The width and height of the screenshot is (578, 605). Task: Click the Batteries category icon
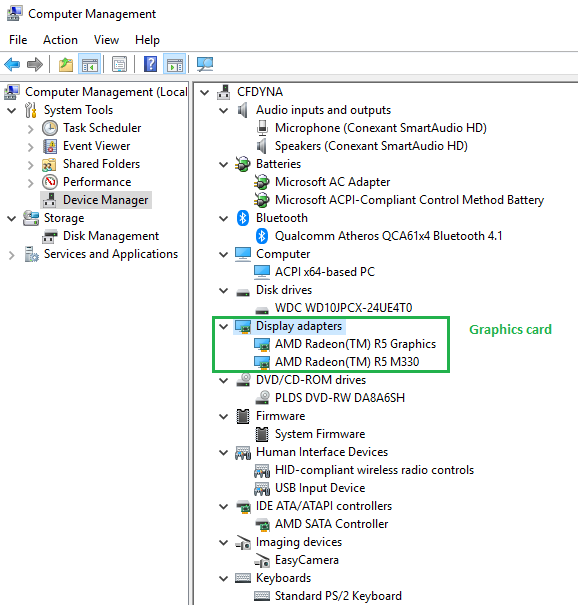[243, 164]
